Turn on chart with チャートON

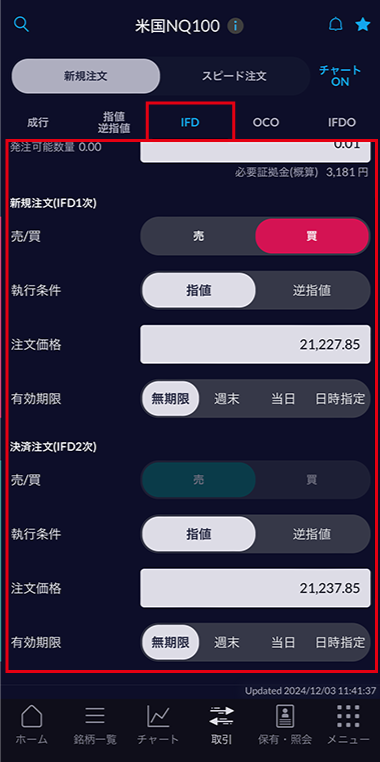(340, 76)
